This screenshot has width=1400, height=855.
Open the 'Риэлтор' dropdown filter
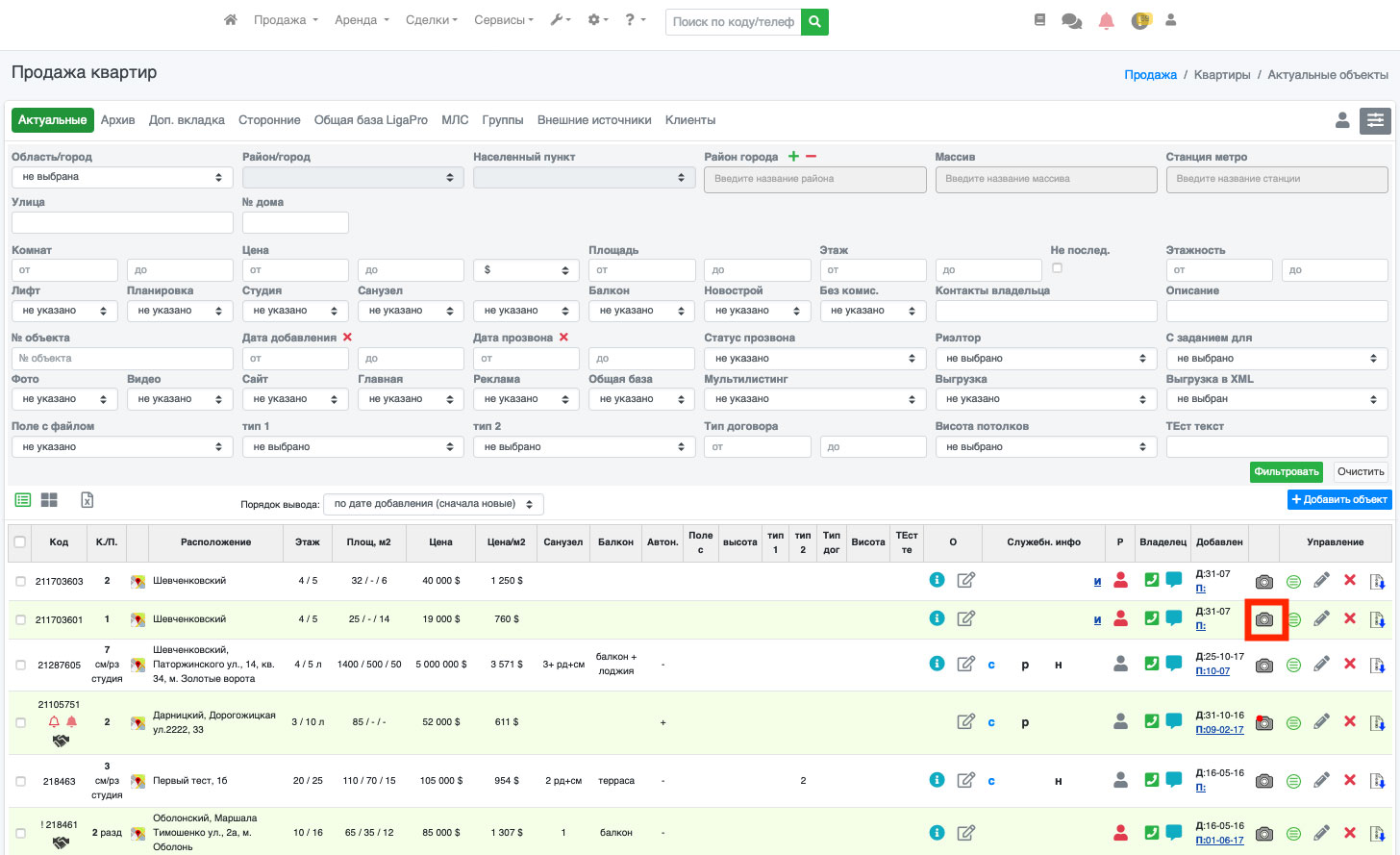pos(1045,358)
